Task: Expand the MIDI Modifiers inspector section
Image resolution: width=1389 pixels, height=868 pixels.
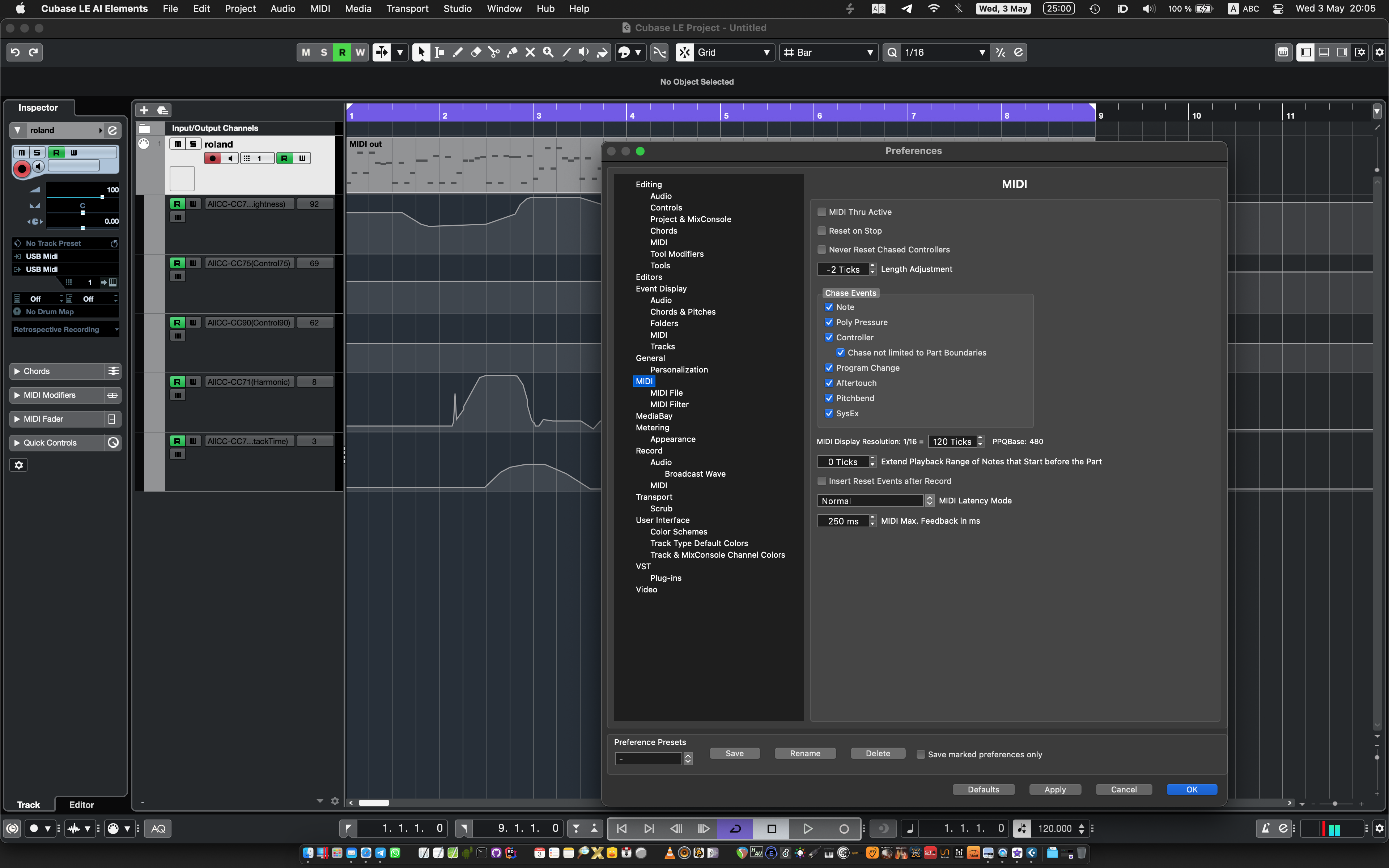Action: click(49, 395)
